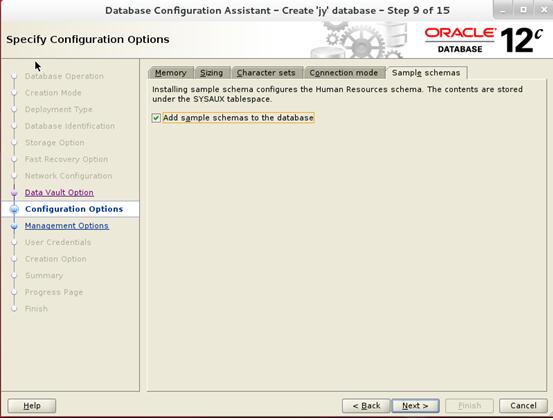Click the Configuration Options step bullet icon
The width and height of the screenshot is (553, 420).
click(x=14, y=209)
